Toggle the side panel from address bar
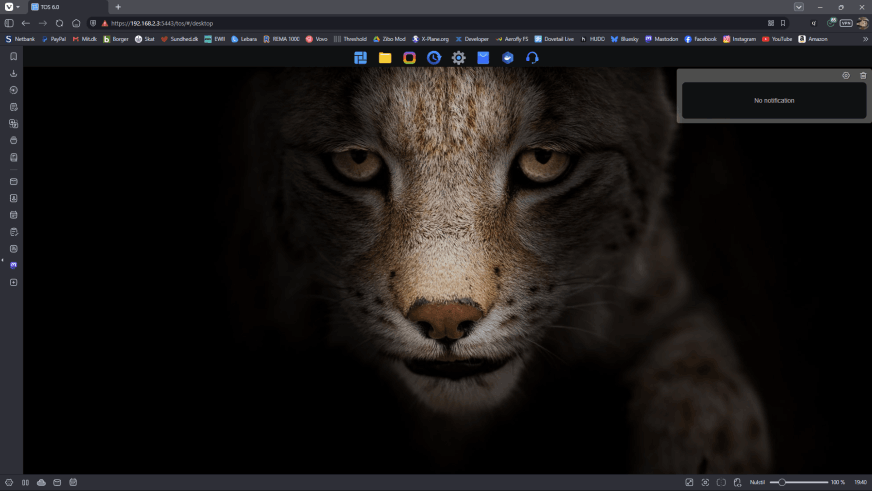The image size is (872, 491). click(9, 23)
